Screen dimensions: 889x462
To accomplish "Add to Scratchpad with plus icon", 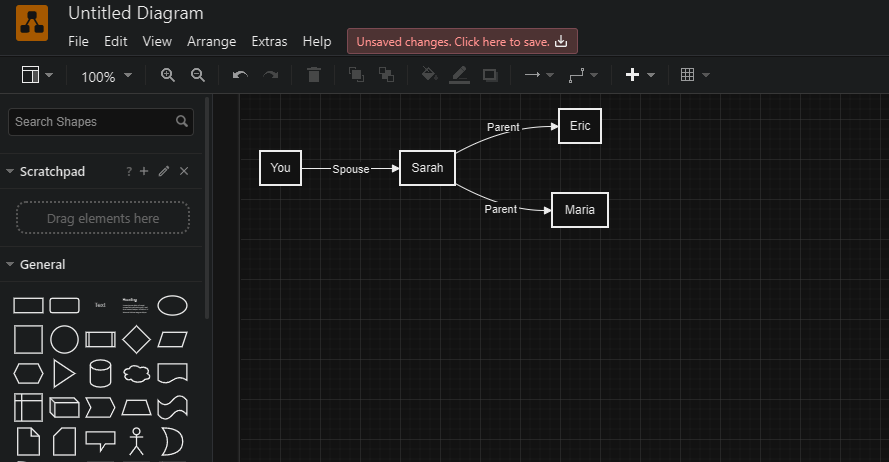I will coord(144,172).
